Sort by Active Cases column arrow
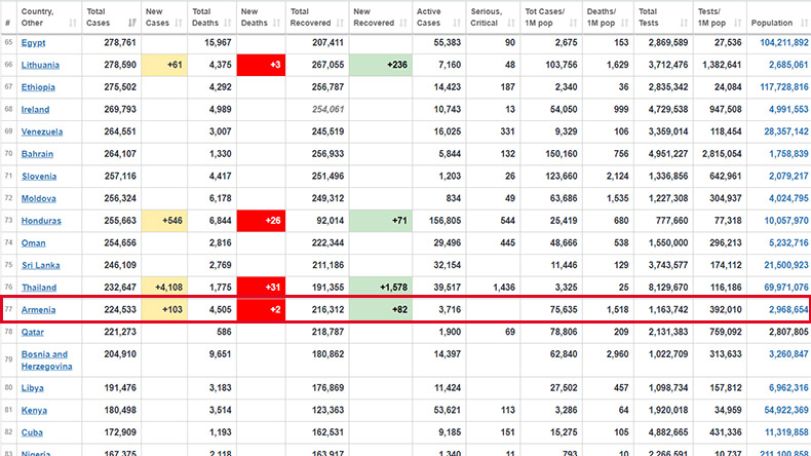The width and height of the screenshot is (811, 456). coord(457,23)
